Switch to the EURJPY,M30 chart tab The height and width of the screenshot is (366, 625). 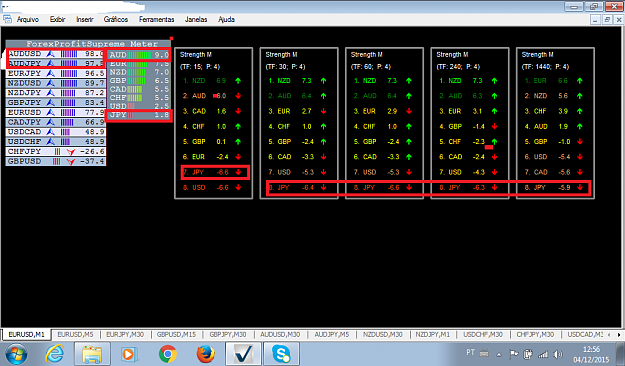[125, 335]
